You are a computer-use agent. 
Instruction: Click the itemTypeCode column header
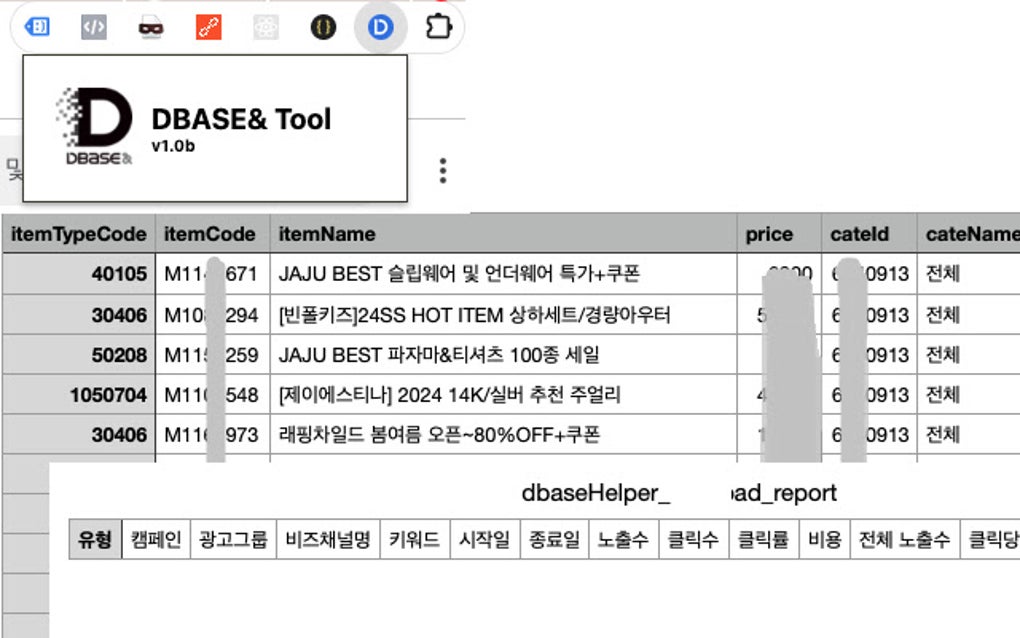[x=79, y=234]
